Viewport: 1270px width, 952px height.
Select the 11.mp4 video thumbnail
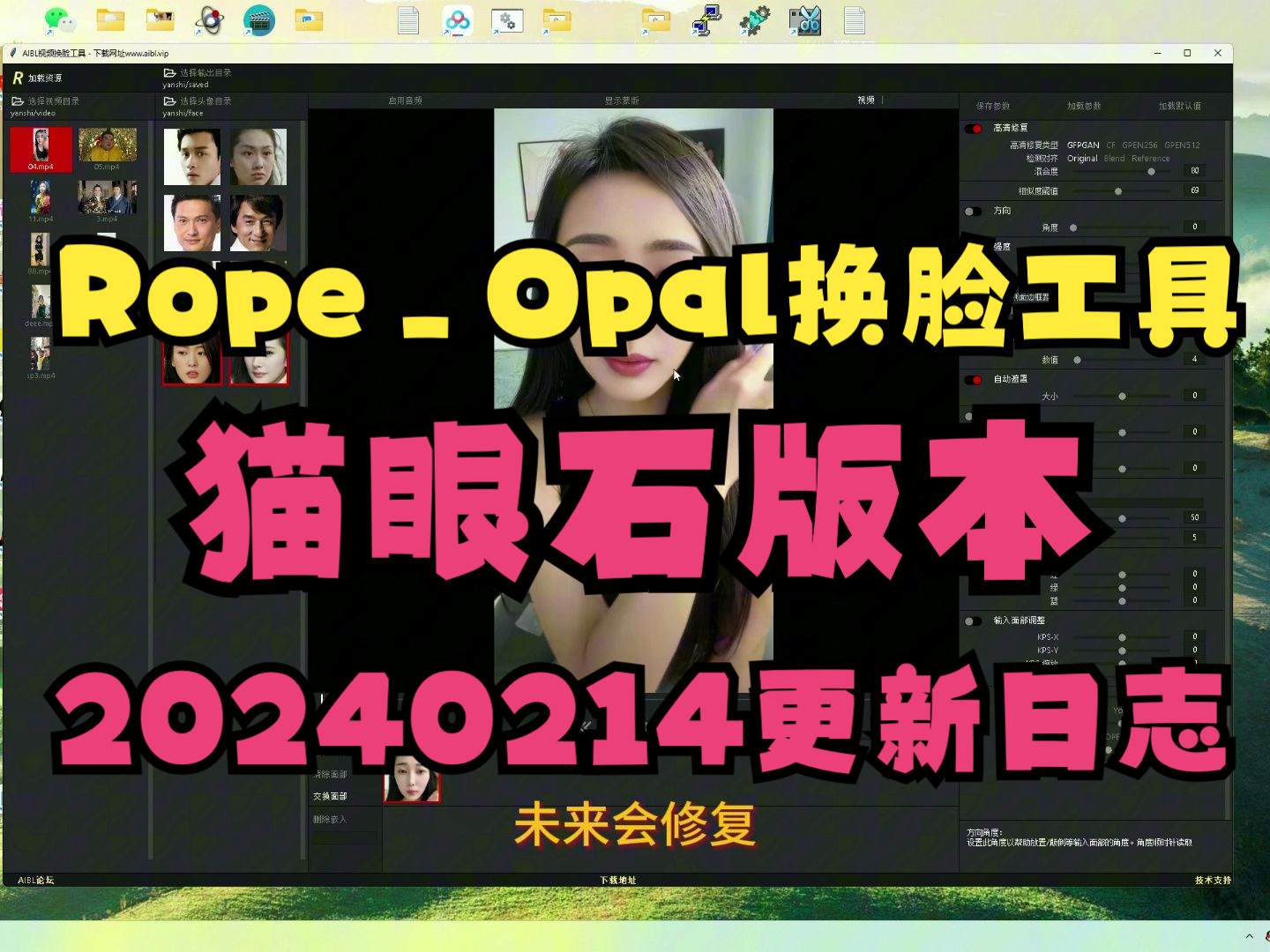(41, 202)
